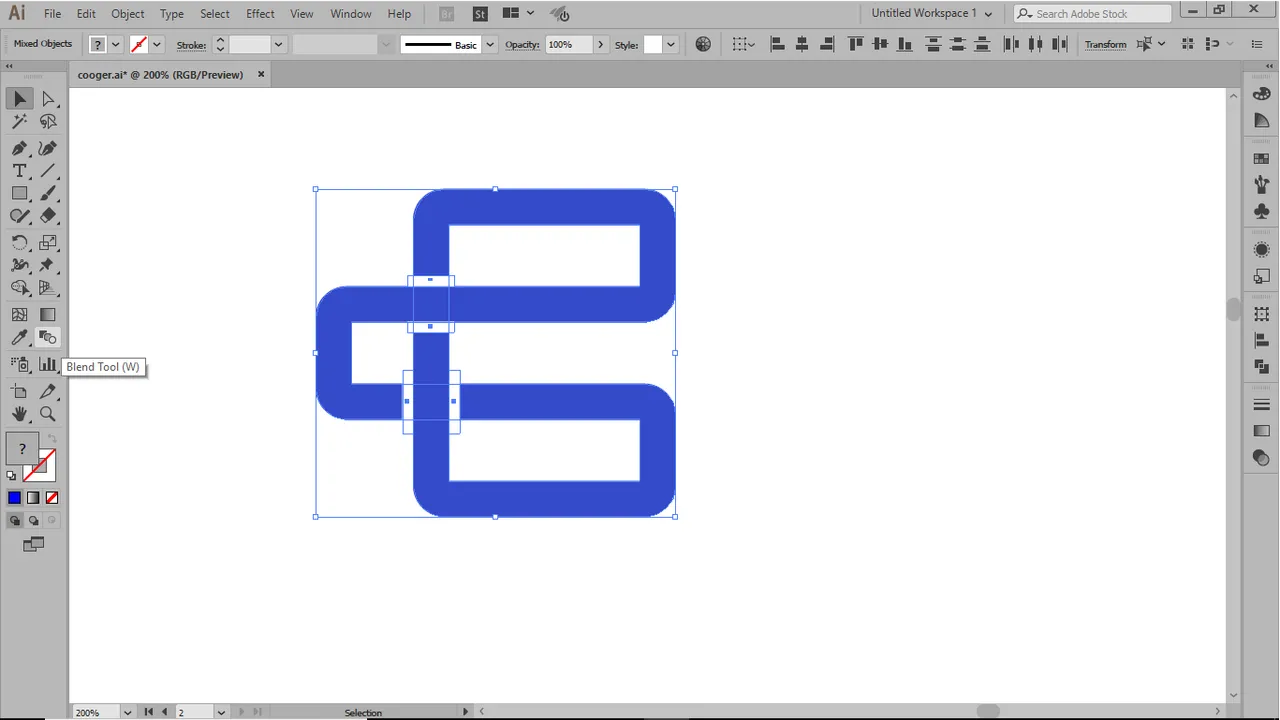Screen dimensions: 1280x720
Task: Choose the Eraser tool
Action: pos(48,216)
